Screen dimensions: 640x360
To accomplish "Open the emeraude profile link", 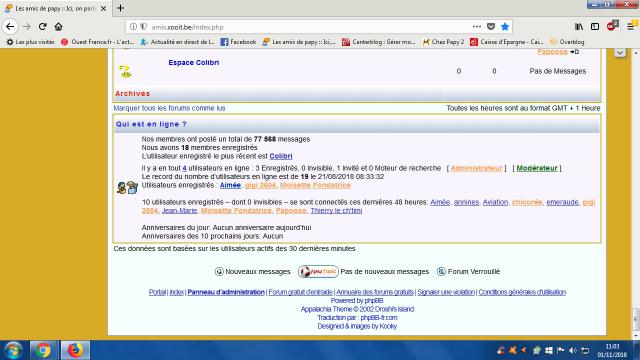I will pos(562,202).
